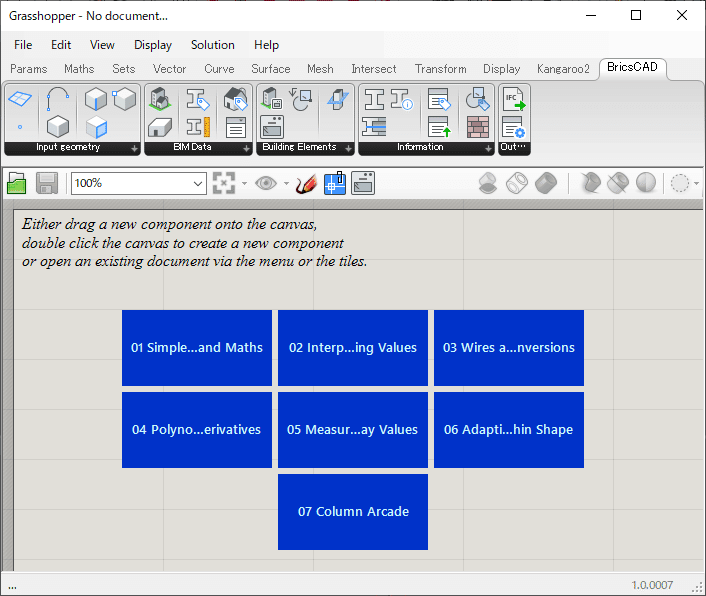This screenshot has height=596, width=706.
Task: Open a file with the green folder icon
Action: 17,183
